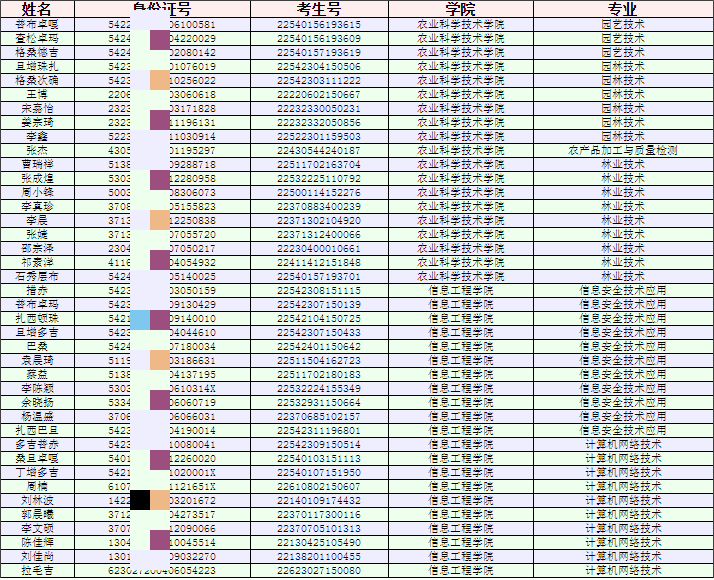Click the name cell 周楠

point(38,486)
